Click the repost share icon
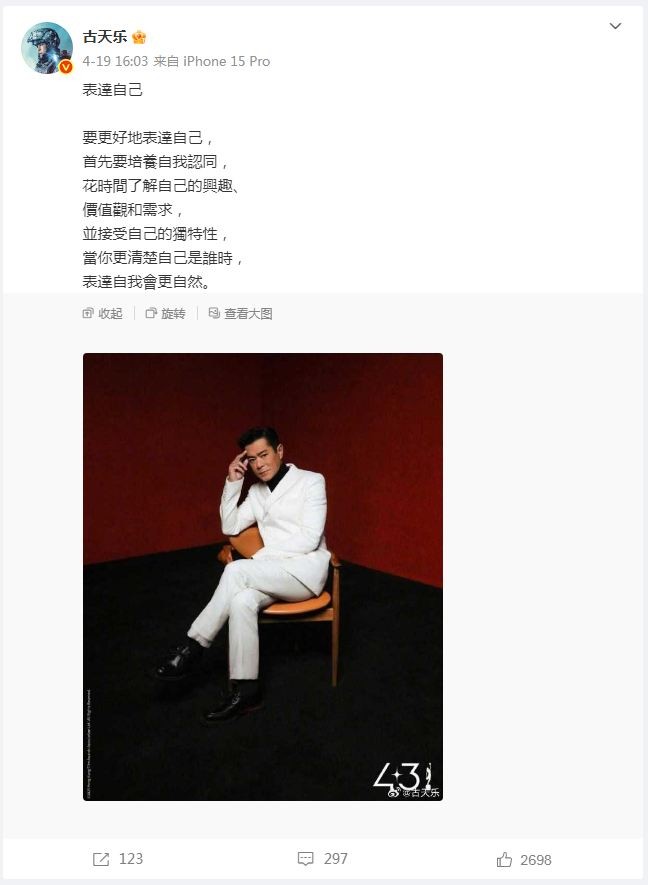Image resolution: width=648 pixels, height=885 pixels. click(101, 859)
